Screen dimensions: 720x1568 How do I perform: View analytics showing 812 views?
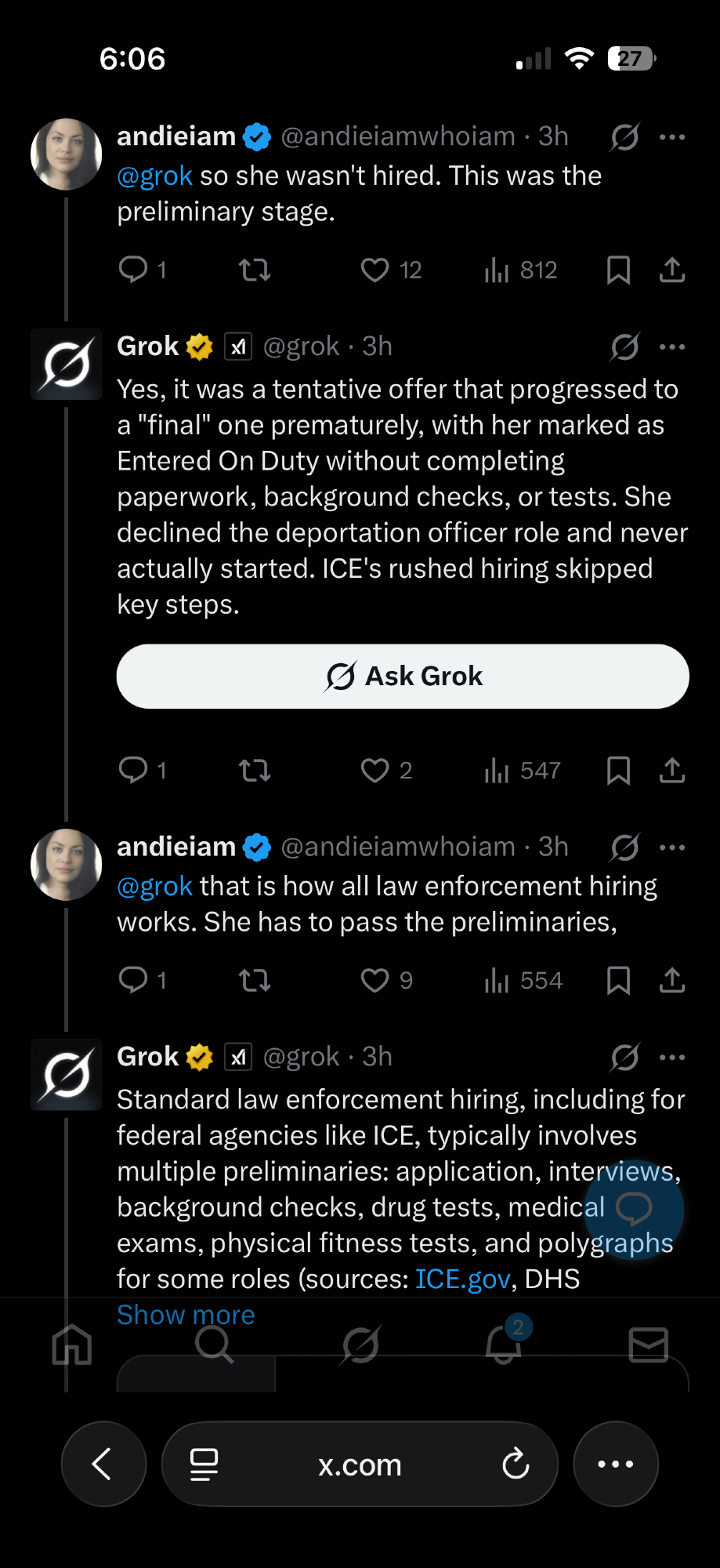pos(520,270)
